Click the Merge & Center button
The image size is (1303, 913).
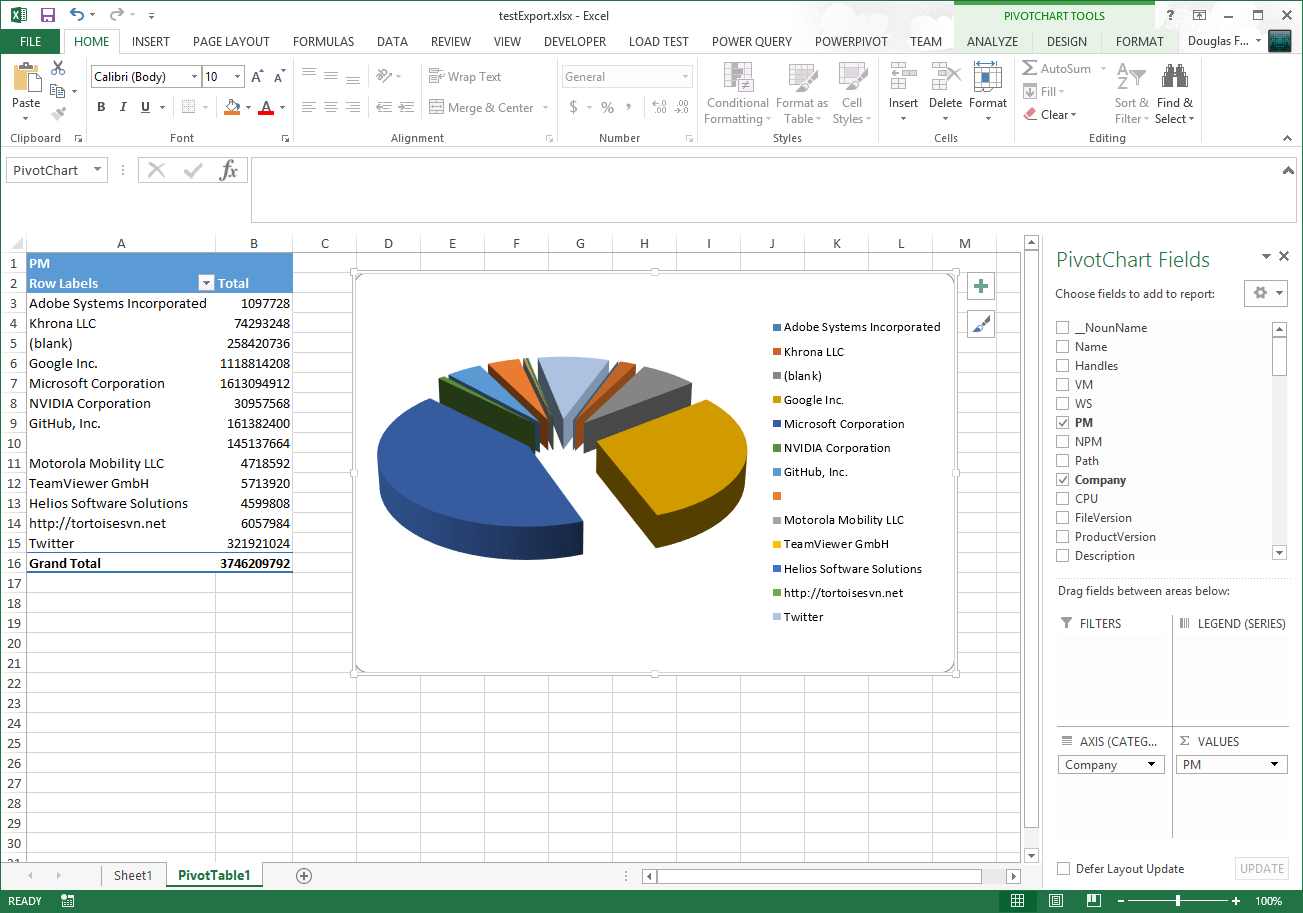(490, 108)
